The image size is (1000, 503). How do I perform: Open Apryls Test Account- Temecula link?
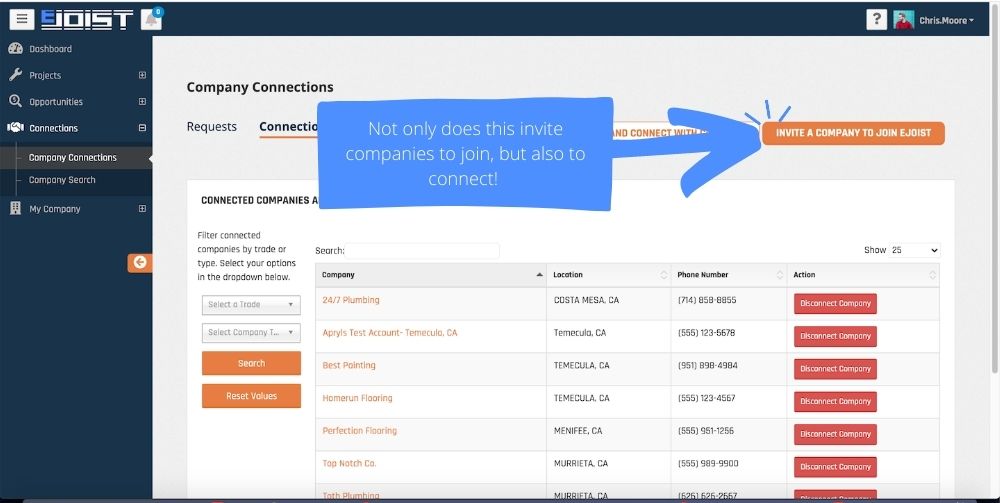coord(390,333)
